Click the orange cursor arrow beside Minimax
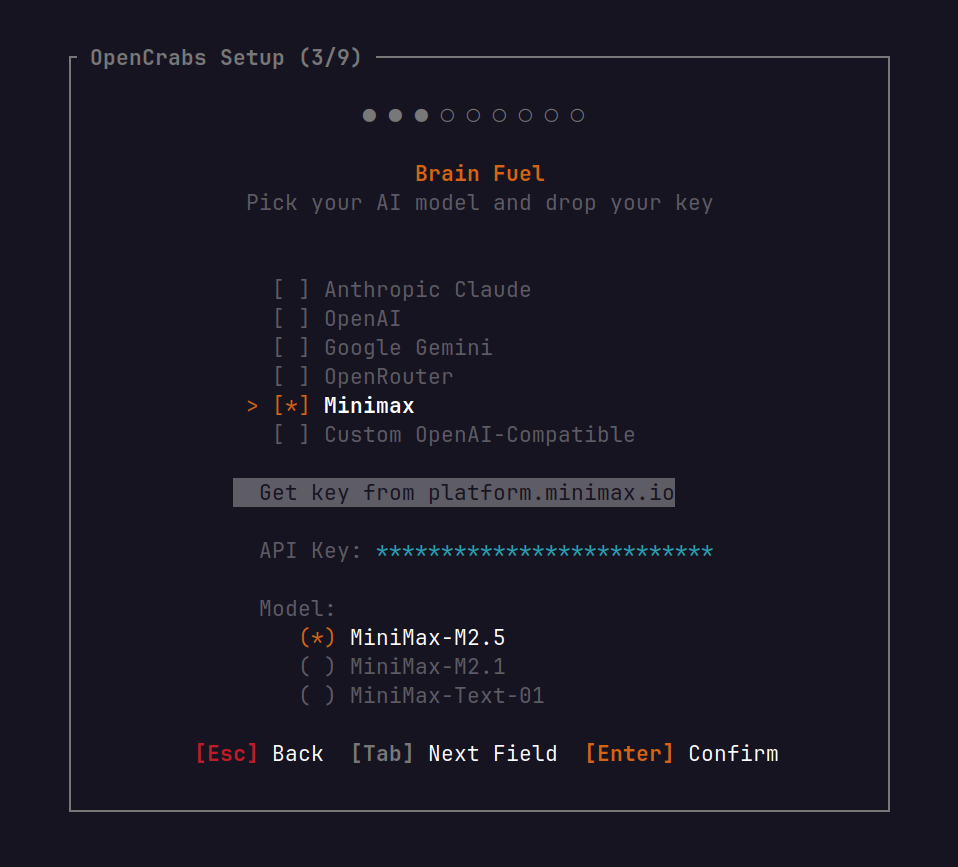The image size is (958, 867). tap(252, 406)
